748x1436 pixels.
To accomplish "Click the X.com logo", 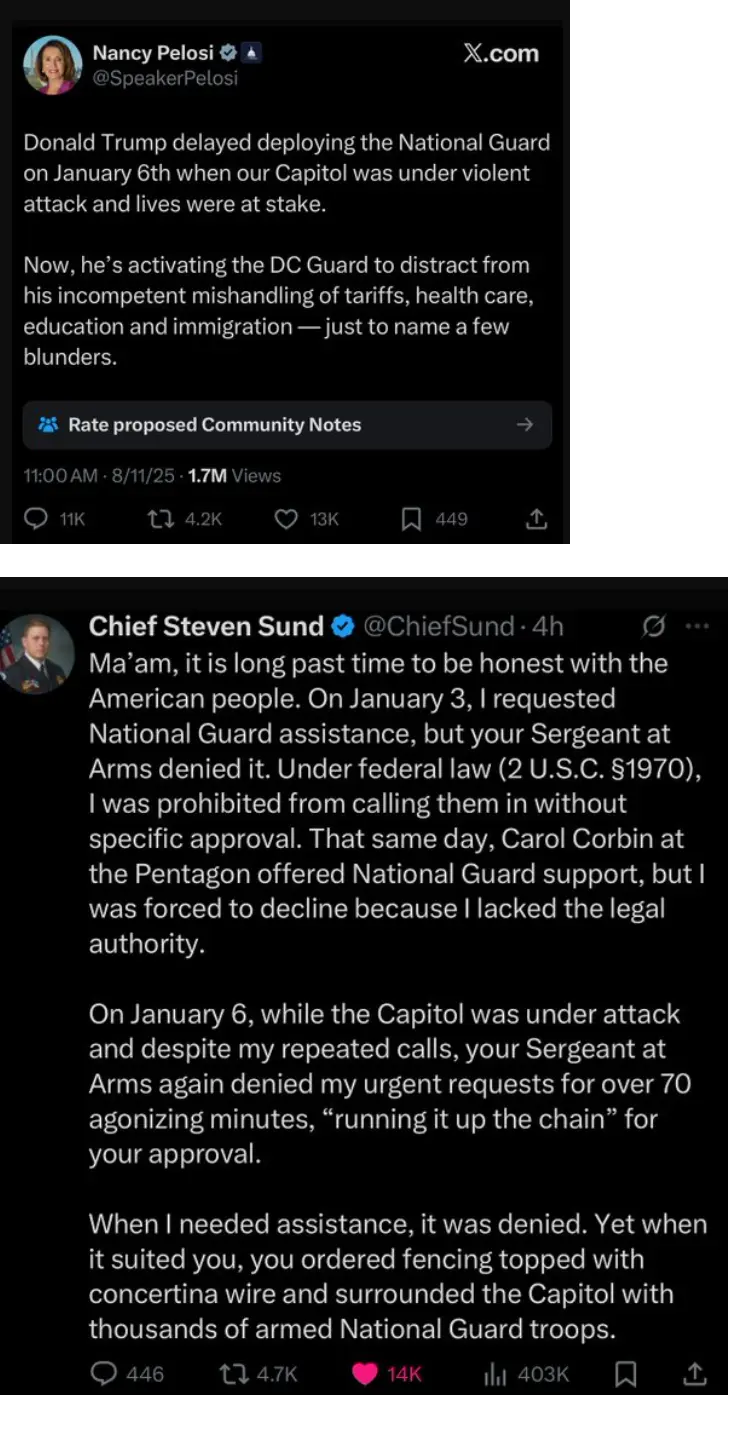I will pos(501,54).
